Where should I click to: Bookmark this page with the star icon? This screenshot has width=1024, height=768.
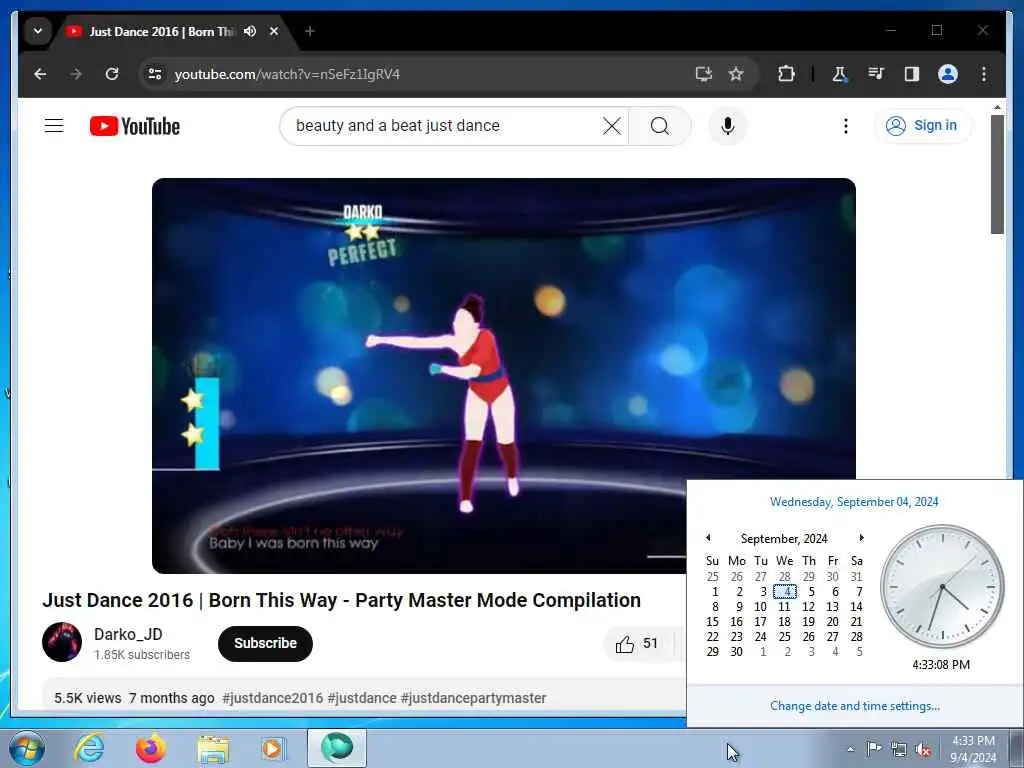pos(736,74)
